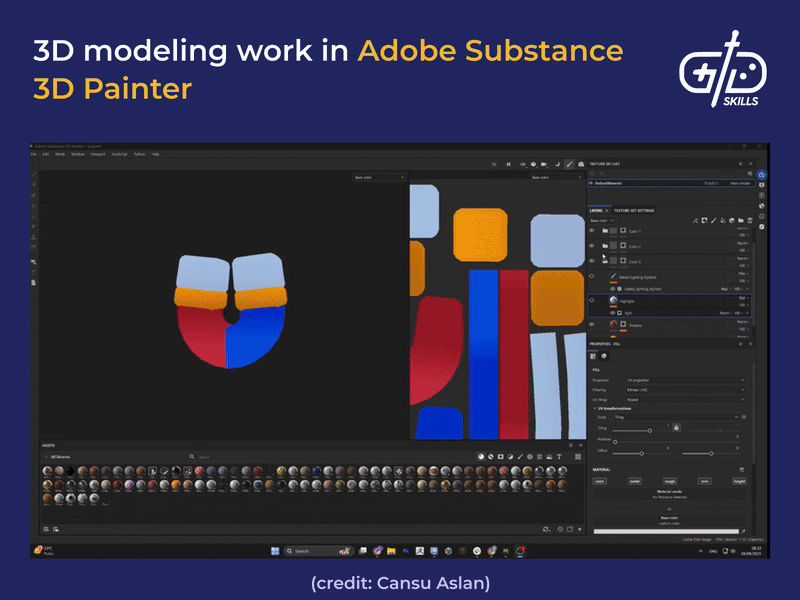Hide the Color 2 folder layer
Image resolution: width=800 pixels, height=600 pixels.
pos(592,246)
